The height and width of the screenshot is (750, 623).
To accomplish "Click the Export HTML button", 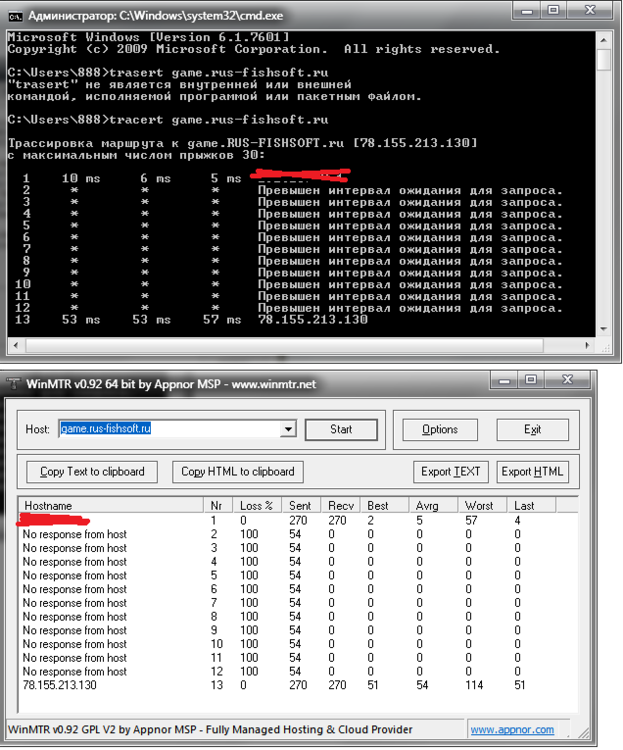I will (532, 471).
